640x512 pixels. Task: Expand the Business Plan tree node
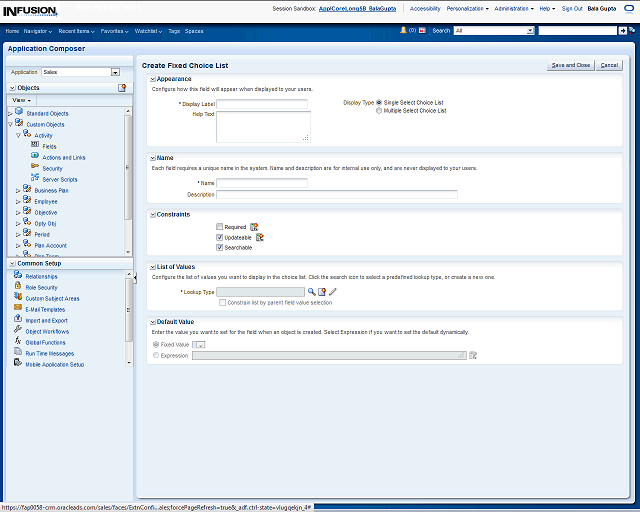[18, 190]
